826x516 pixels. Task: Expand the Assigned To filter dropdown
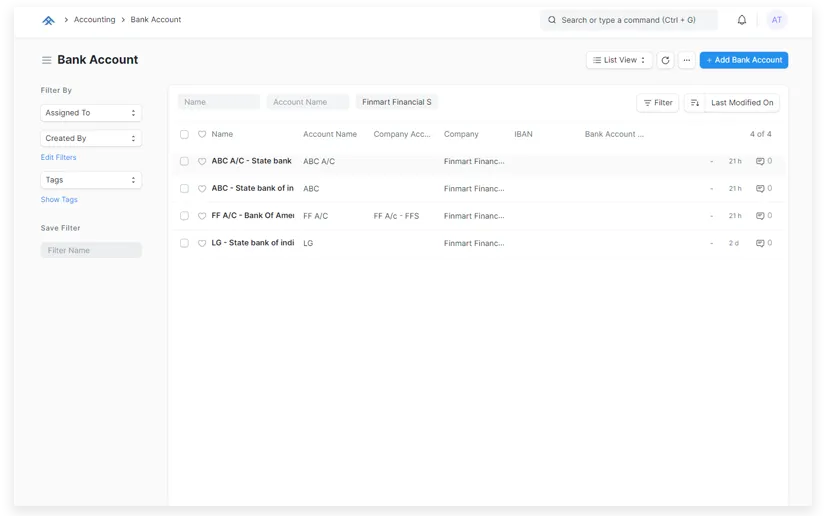[91, 113]
